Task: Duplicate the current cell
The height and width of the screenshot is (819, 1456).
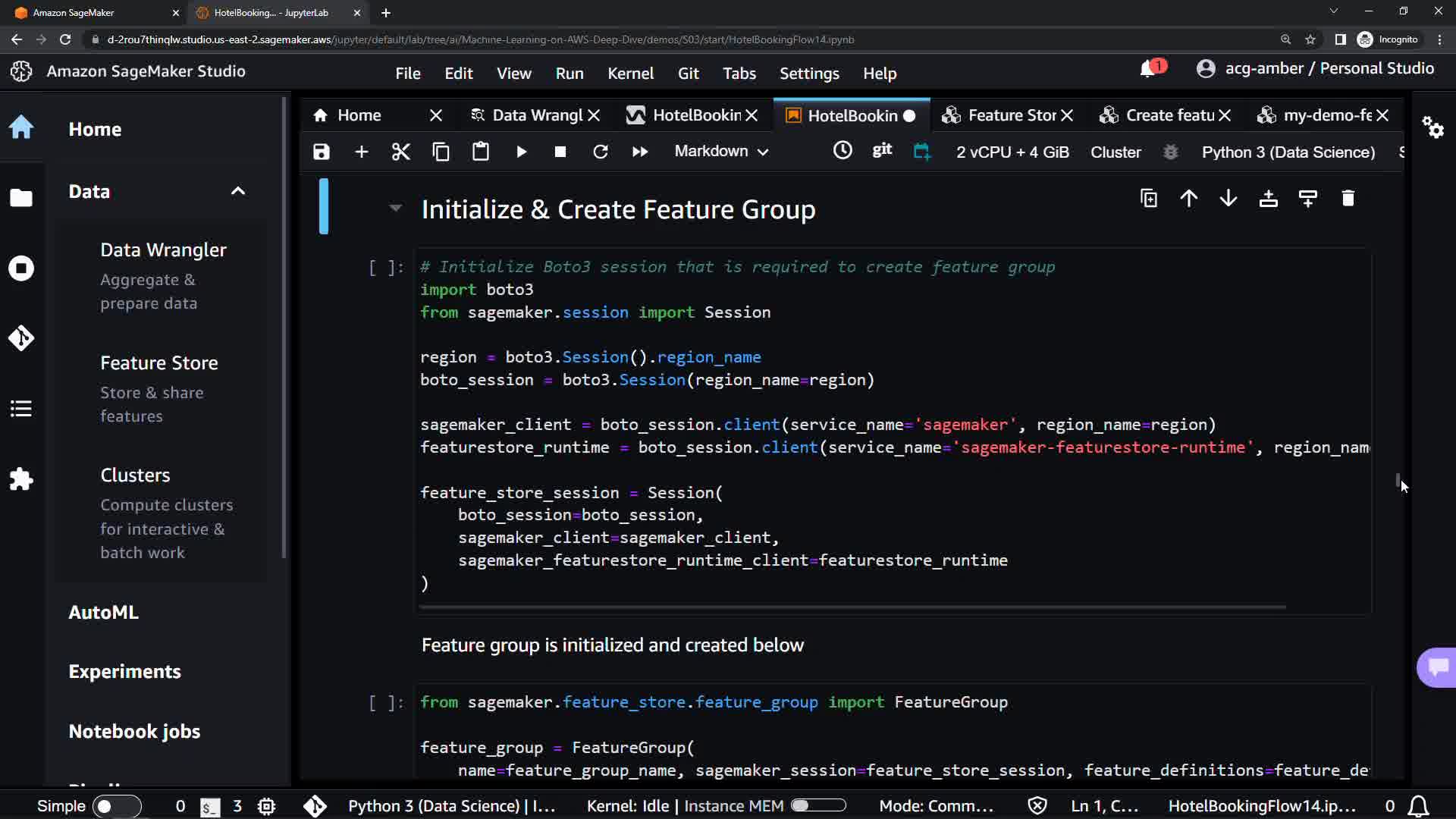Action: click(1149, 199)
